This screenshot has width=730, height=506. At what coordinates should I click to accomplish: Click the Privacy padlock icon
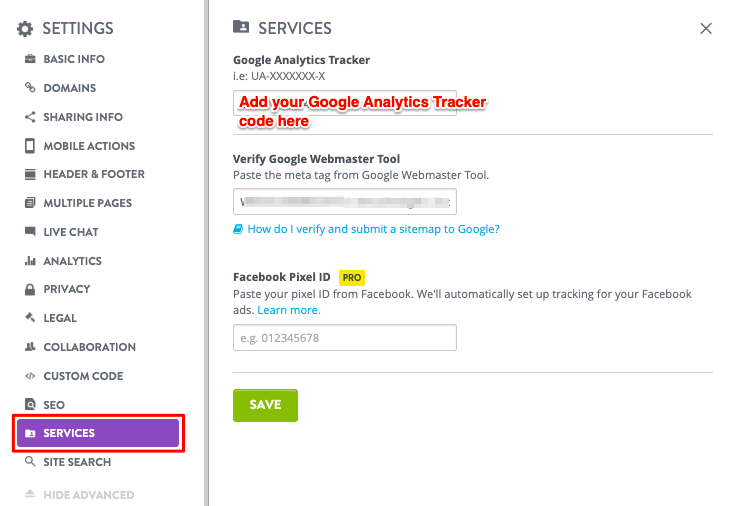(30, 289)
